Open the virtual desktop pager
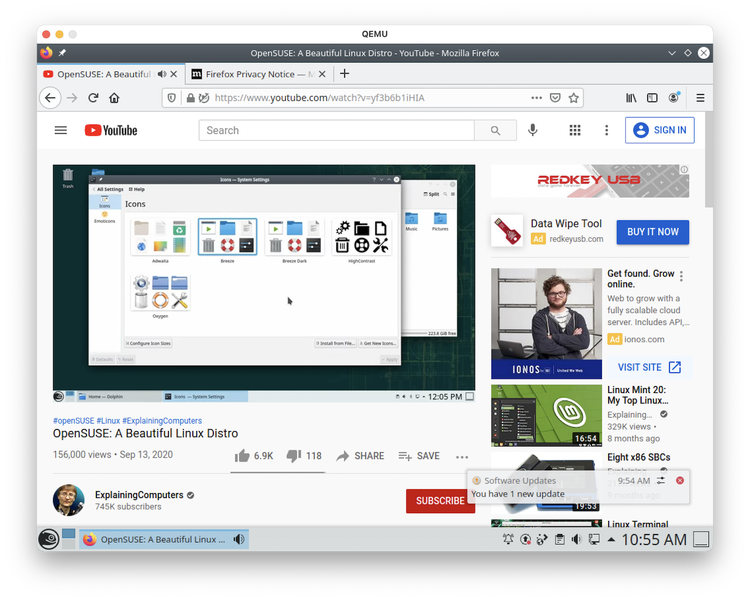The height and width of the screenshot is (600, 750). click(69, 539)
